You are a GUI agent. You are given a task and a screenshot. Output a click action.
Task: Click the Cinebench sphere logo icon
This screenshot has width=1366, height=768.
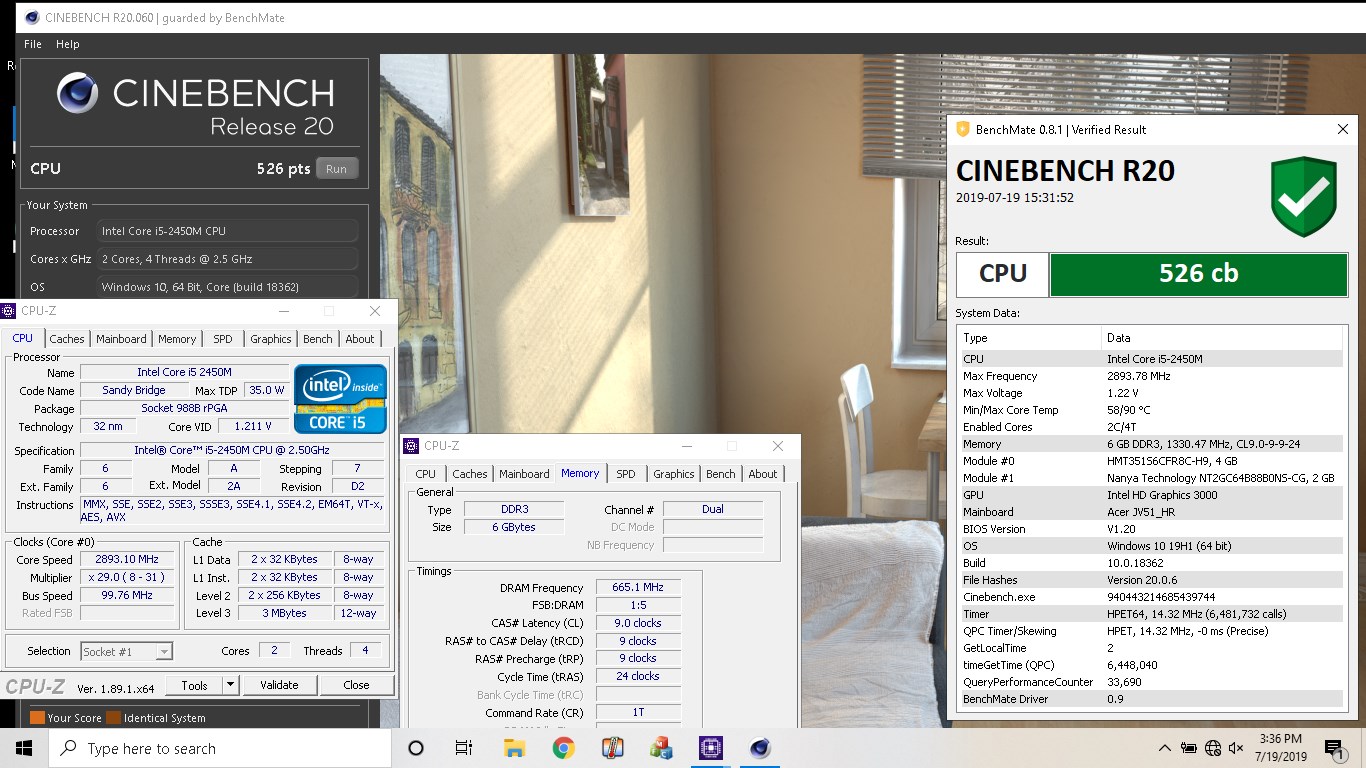point(78,93)
